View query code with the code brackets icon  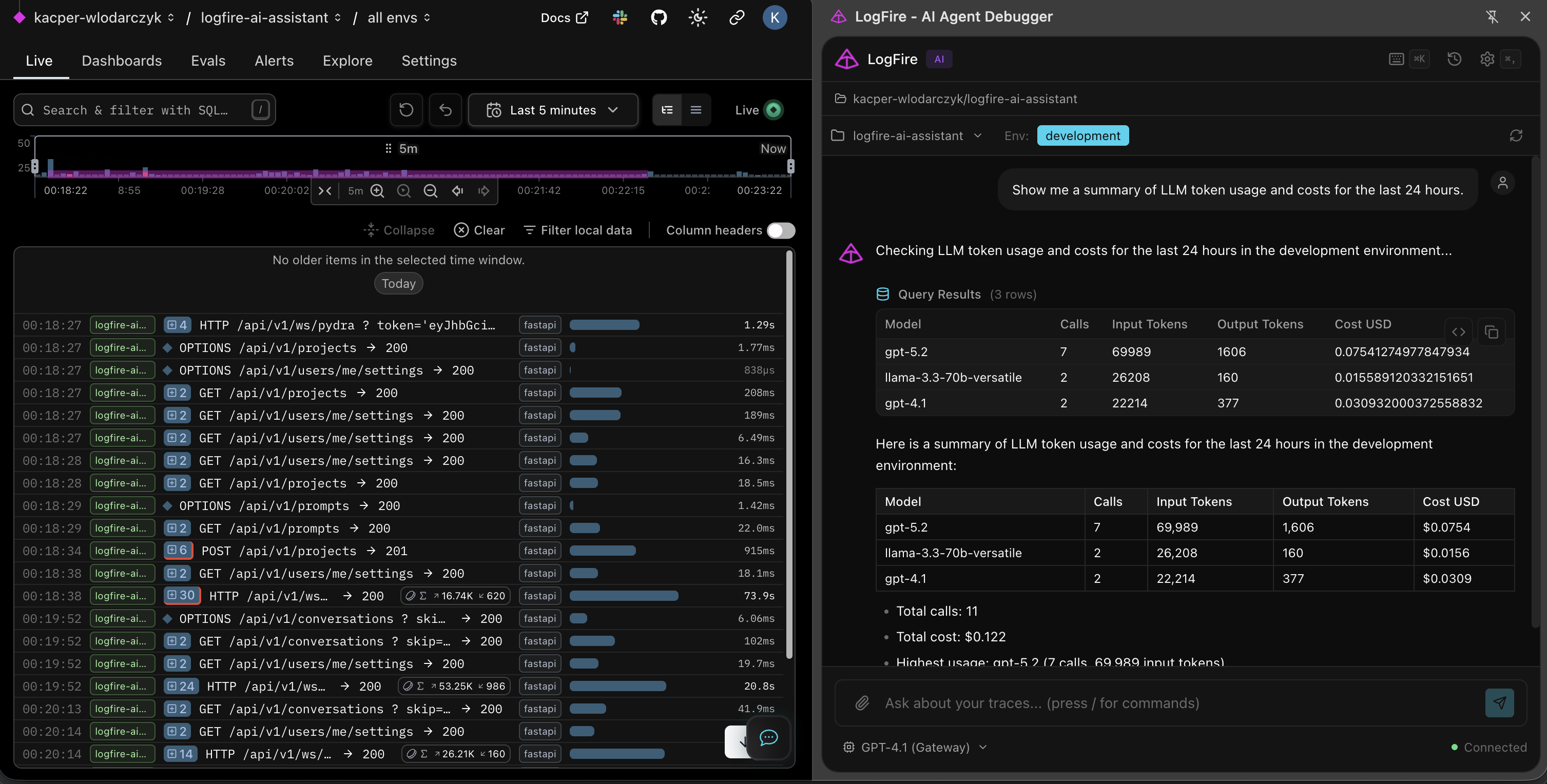[1459, 332]
